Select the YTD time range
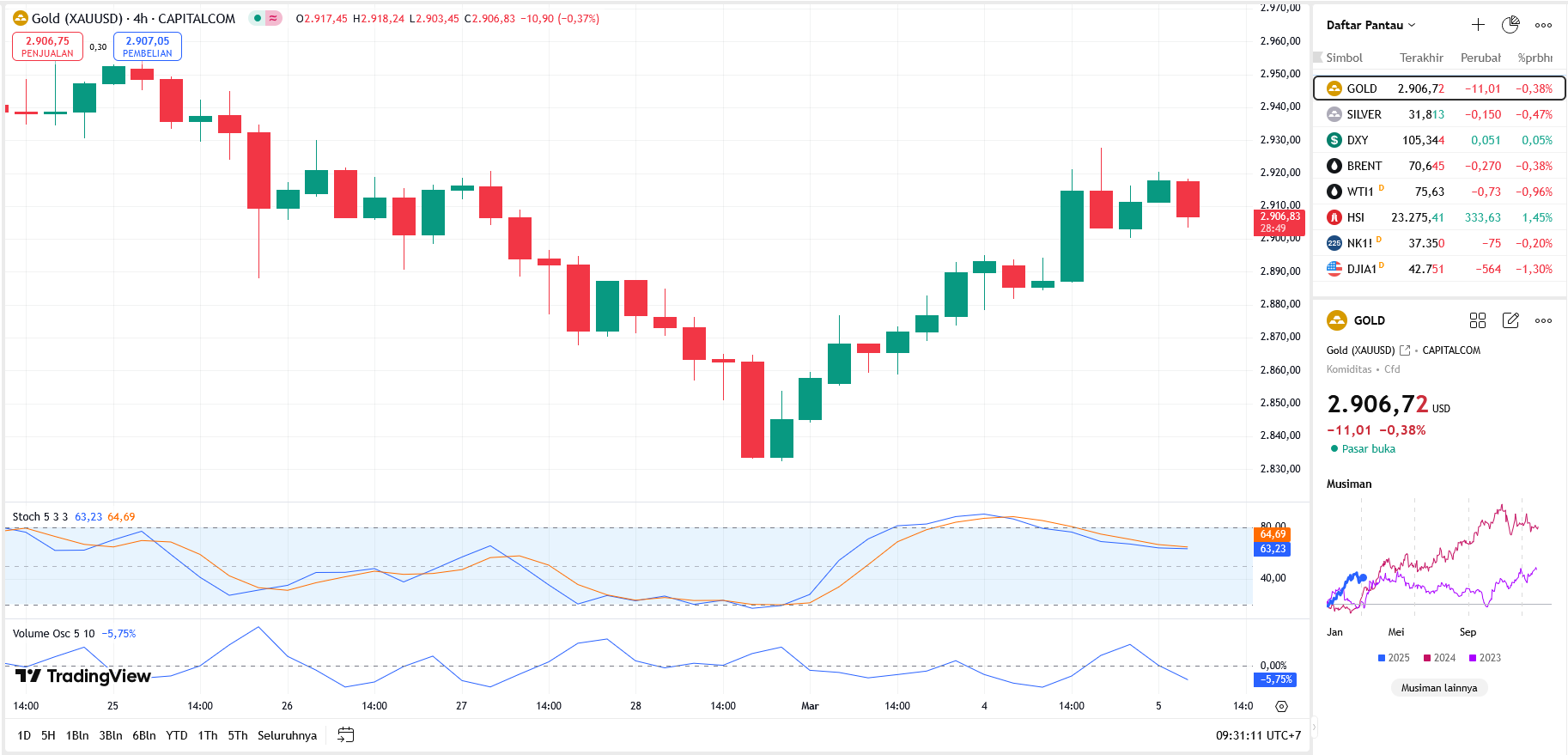This screenshot has width=1568, height=755. point(176,735)
